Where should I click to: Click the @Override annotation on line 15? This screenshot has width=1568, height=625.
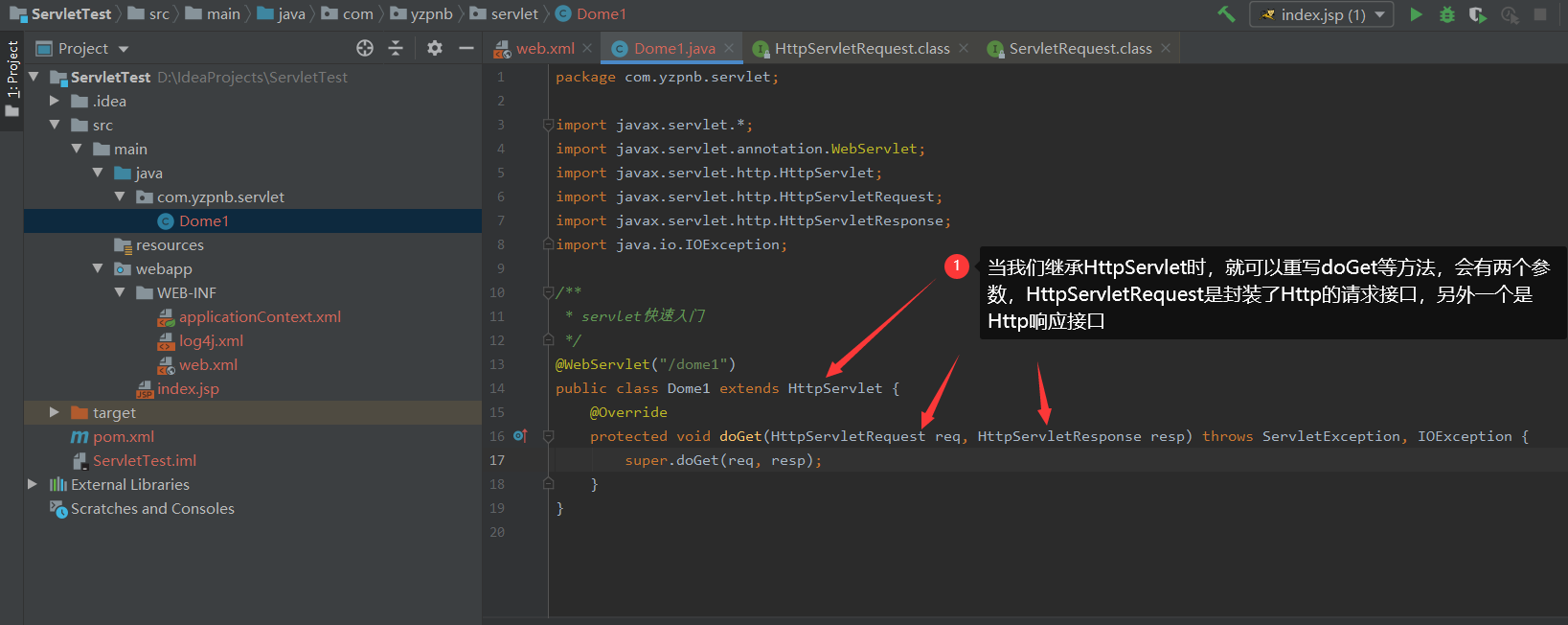click(x=628, y=412)
